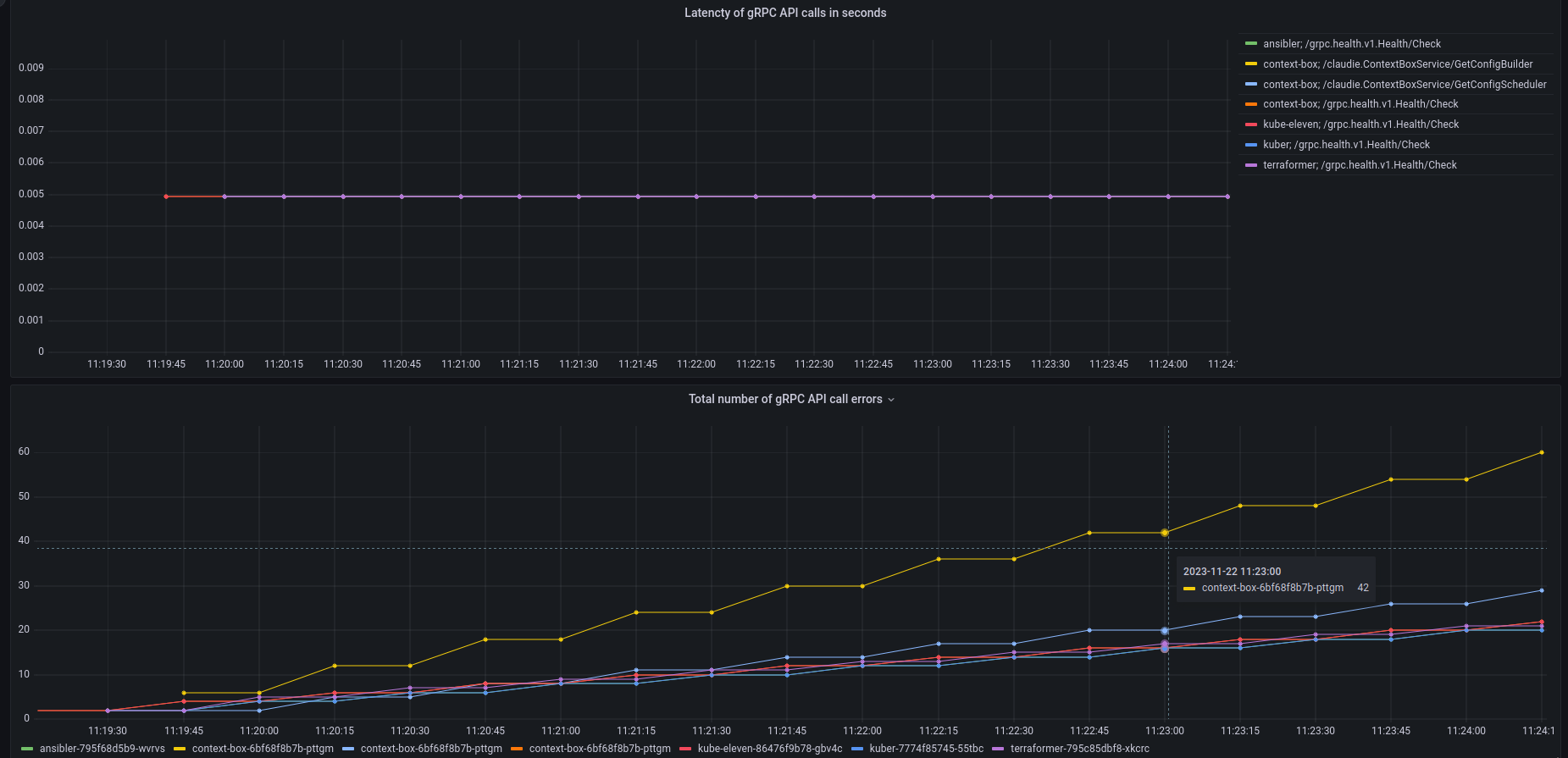Click the light blue swatch for GetConfigScheduler series
This screenshot has height=758, width=1568.
1251,85
